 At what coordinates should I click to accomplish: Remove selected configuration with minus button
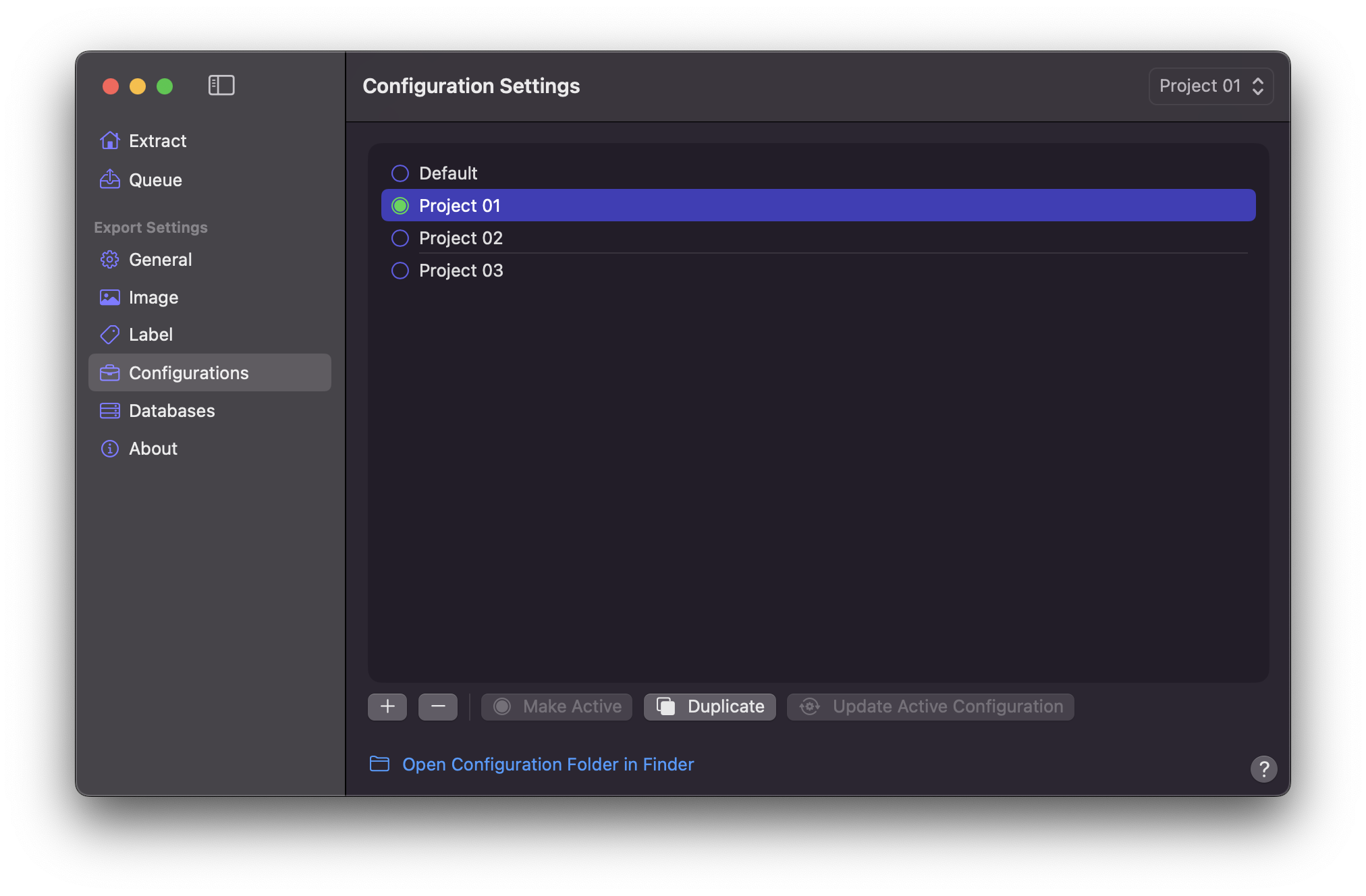coord(438,706)
